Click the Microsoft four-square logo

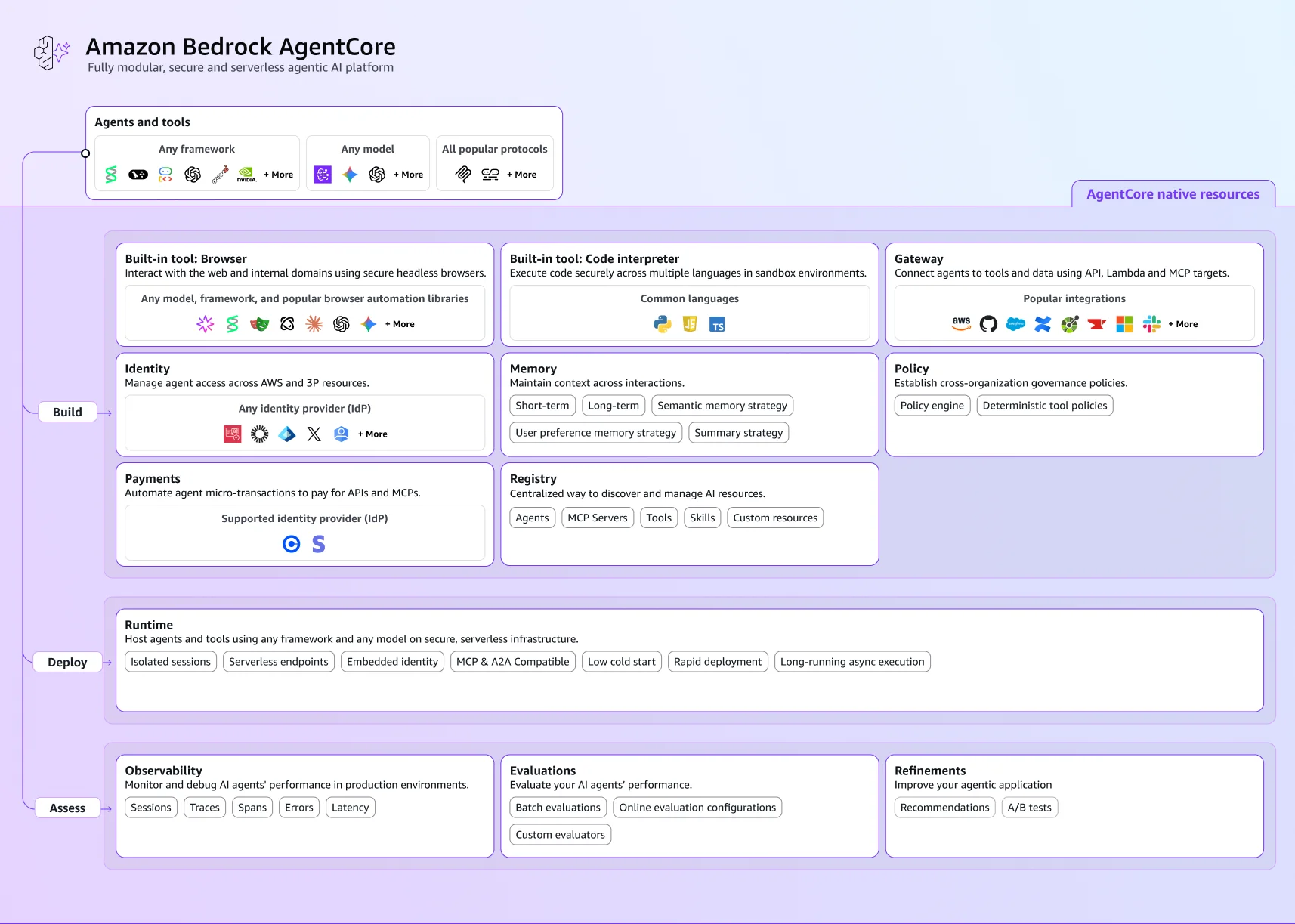[1124, 324]
